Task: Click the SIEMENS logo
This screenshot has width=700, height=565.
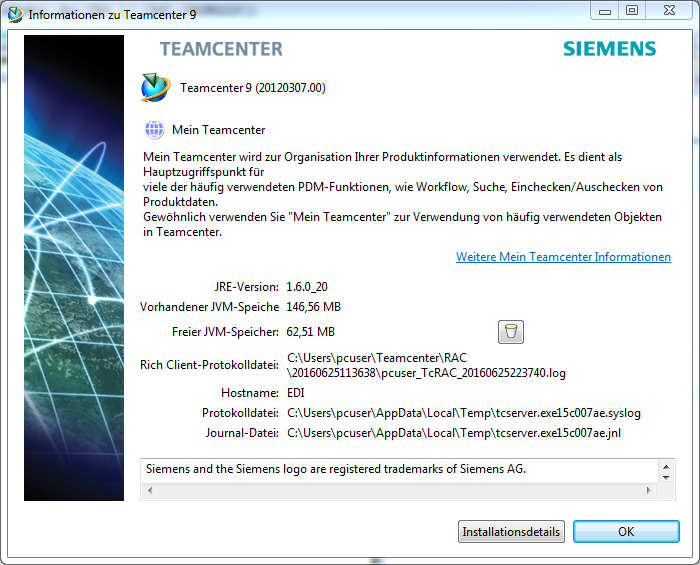Action: click(x=609, y=49)
